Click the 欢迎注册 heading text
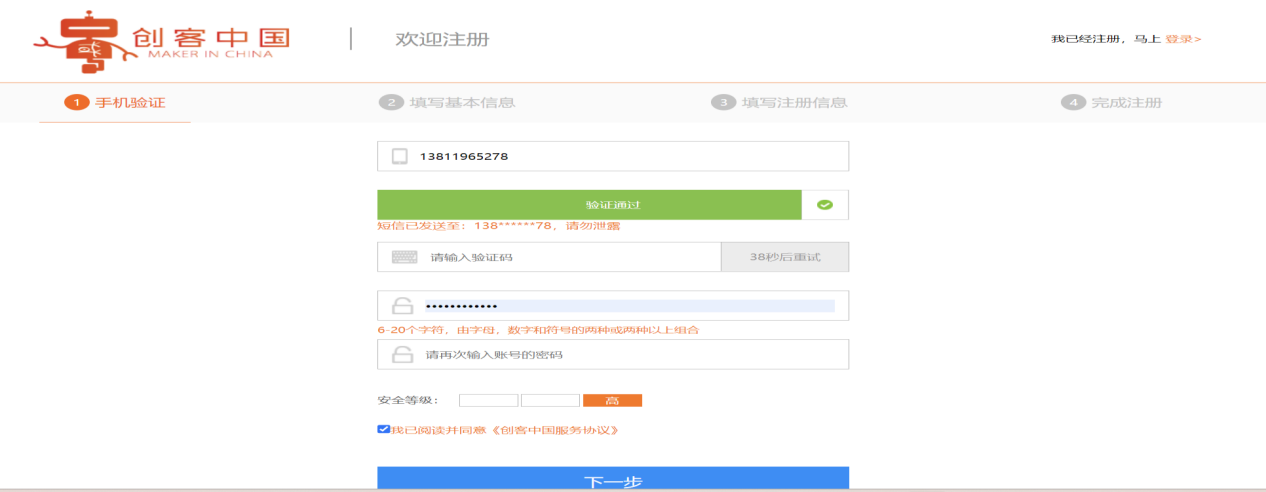The height and width of the screenshot is (492, 1266). tap(442, 39)
